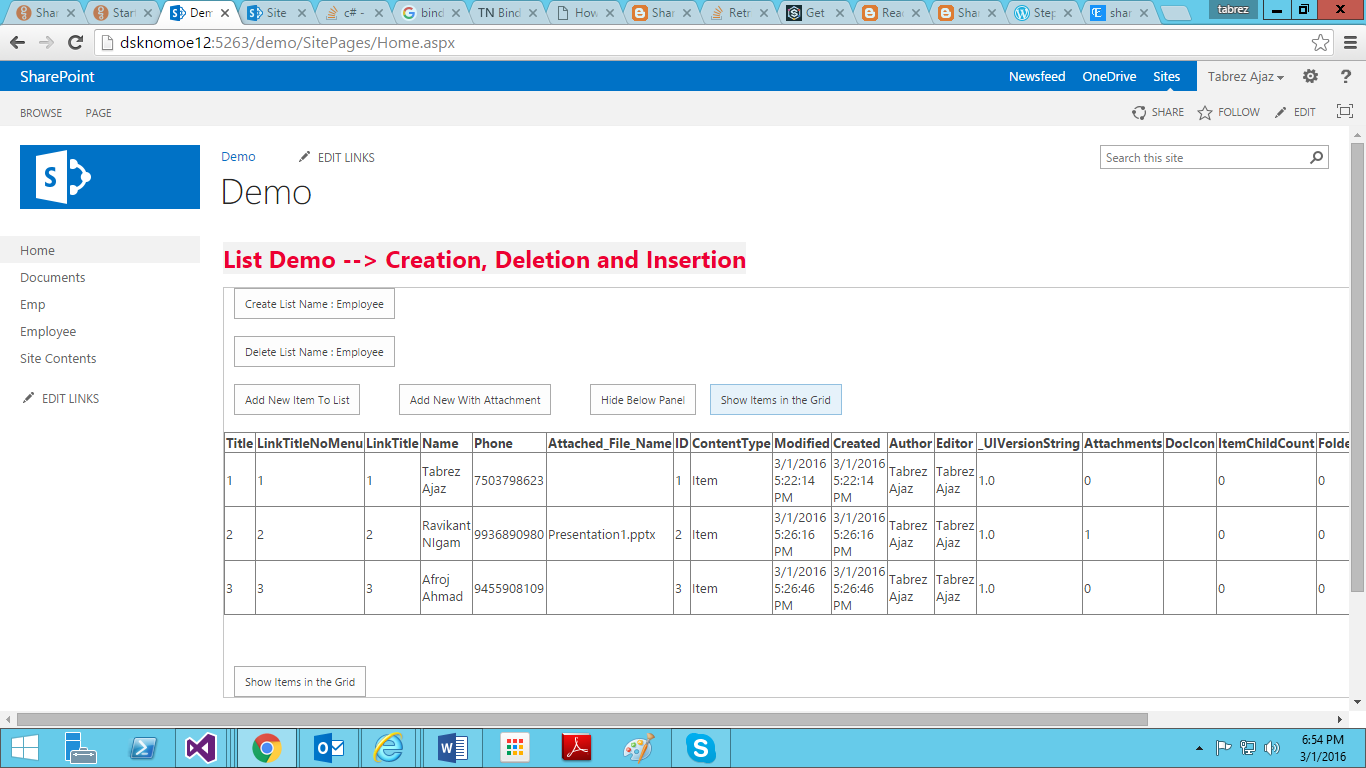1366x768 pixels.
Task: Open SharePoint settings with the gear icon
Action: [1310, 76]
